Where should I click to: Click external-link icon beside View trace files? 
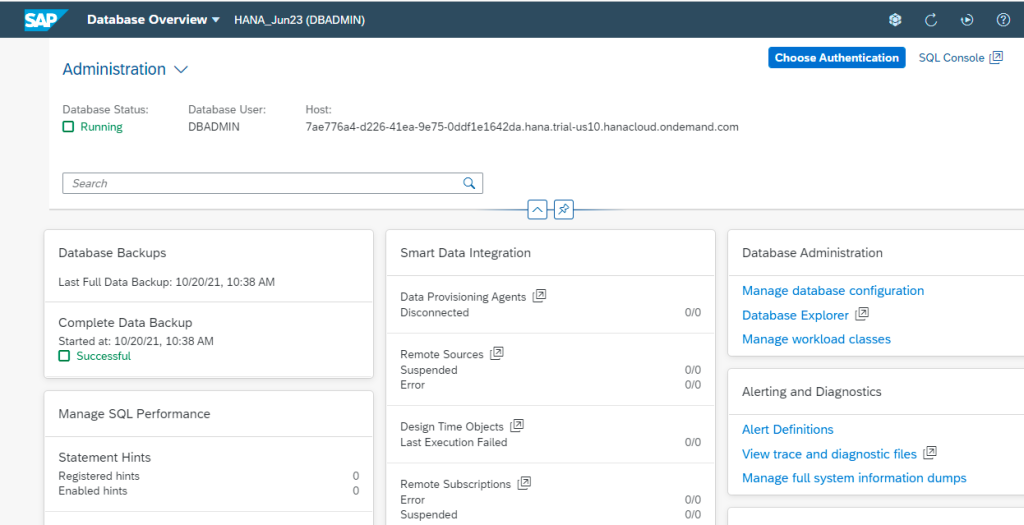(x=931, y=453)
